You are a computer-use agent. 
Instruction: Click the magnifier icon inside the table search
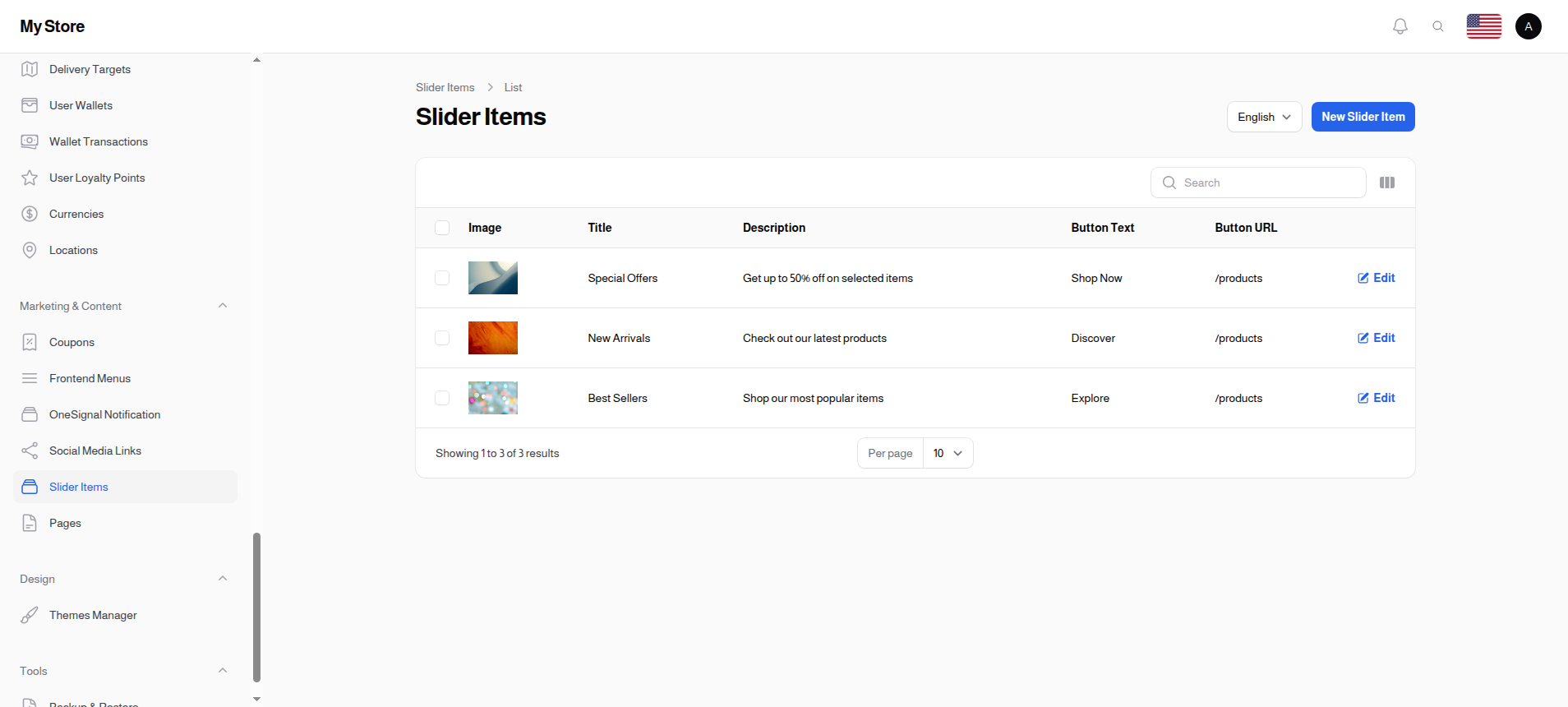click(1169, 183)
